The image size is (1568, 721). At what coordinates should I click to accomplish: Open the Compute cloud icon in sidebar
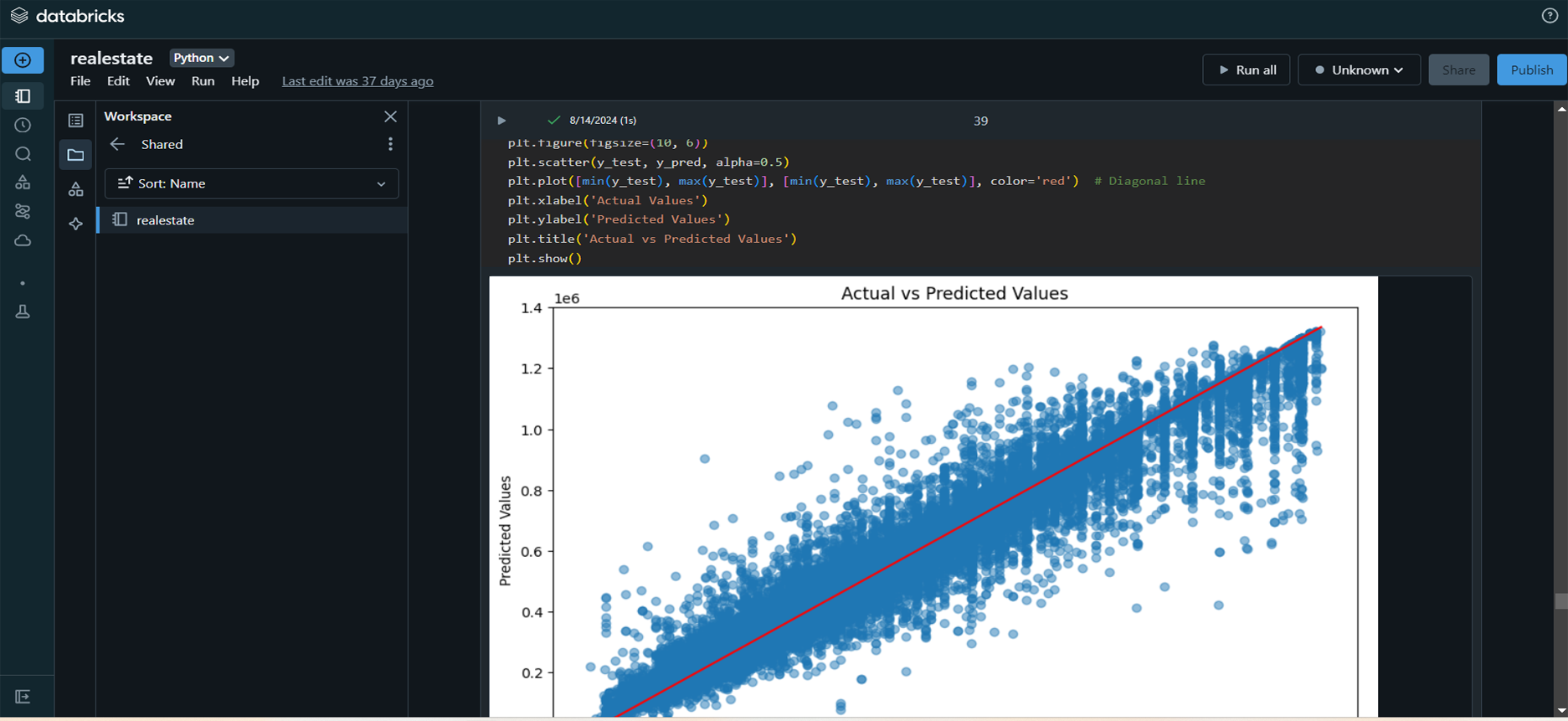click(x=23, y=241)
